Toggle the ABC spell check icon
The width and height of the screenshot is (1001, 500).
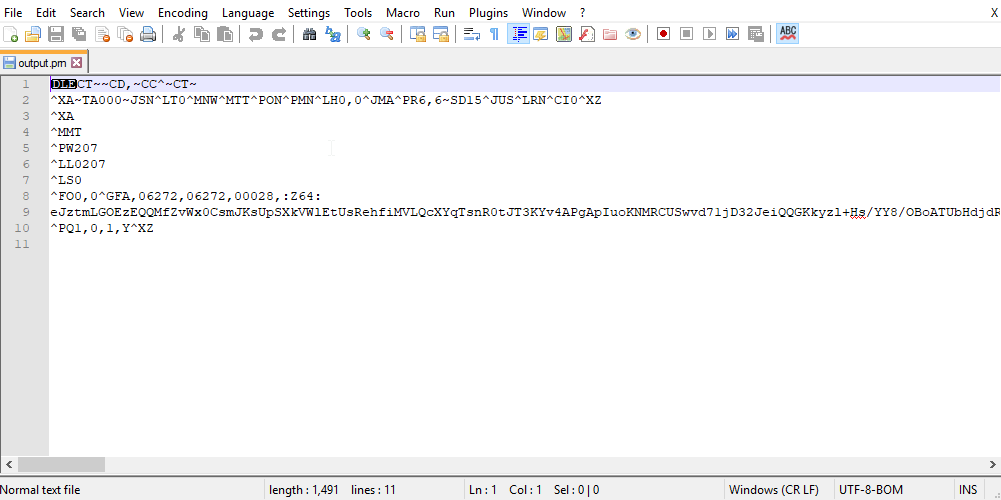point(788,34)
